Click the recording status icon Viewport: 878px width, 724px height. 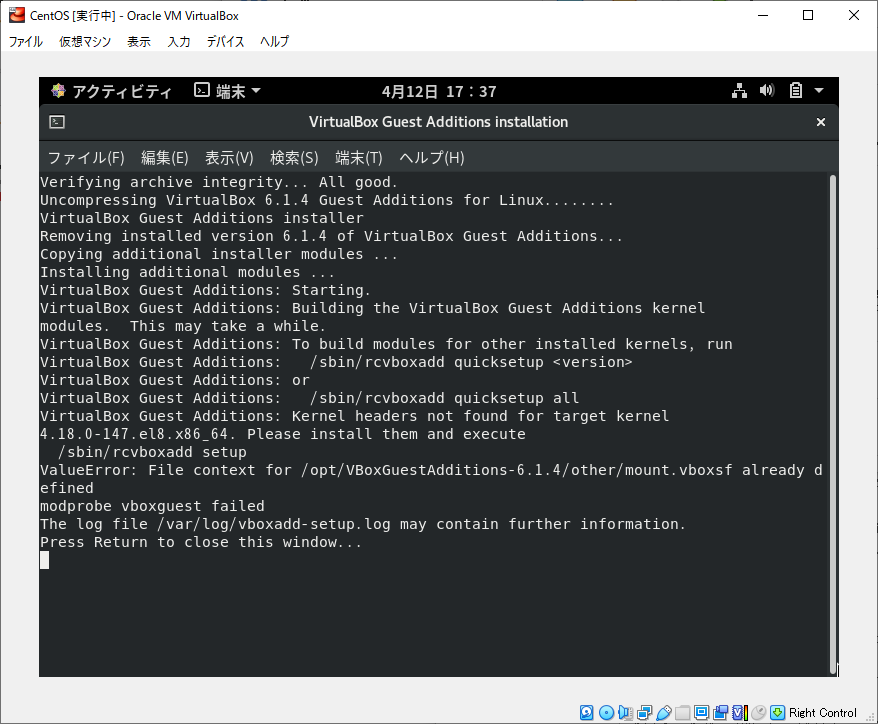tap(720, 712)
